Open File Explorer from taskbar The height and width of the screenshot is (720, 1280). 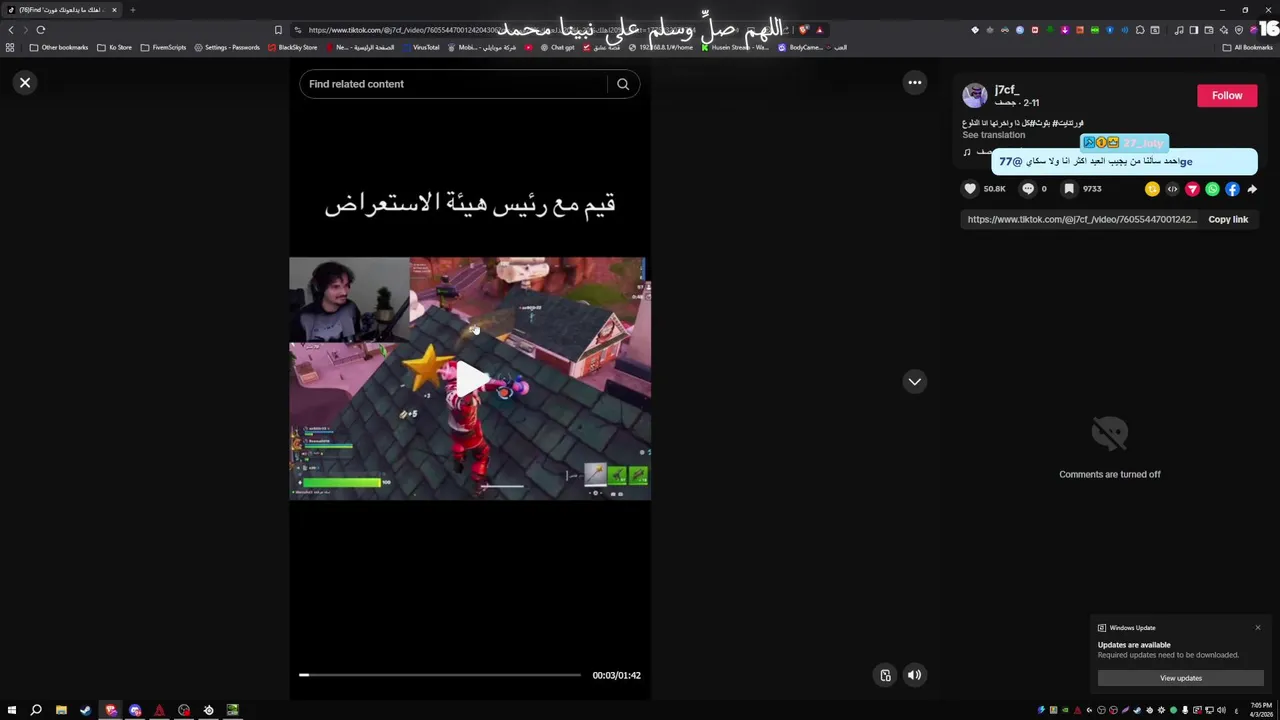61,710
